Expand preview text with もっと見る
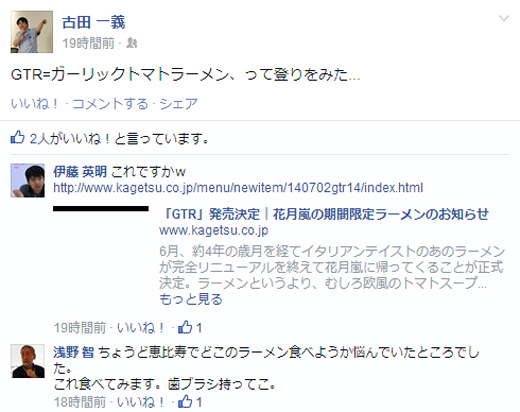 tap(191, 299)
